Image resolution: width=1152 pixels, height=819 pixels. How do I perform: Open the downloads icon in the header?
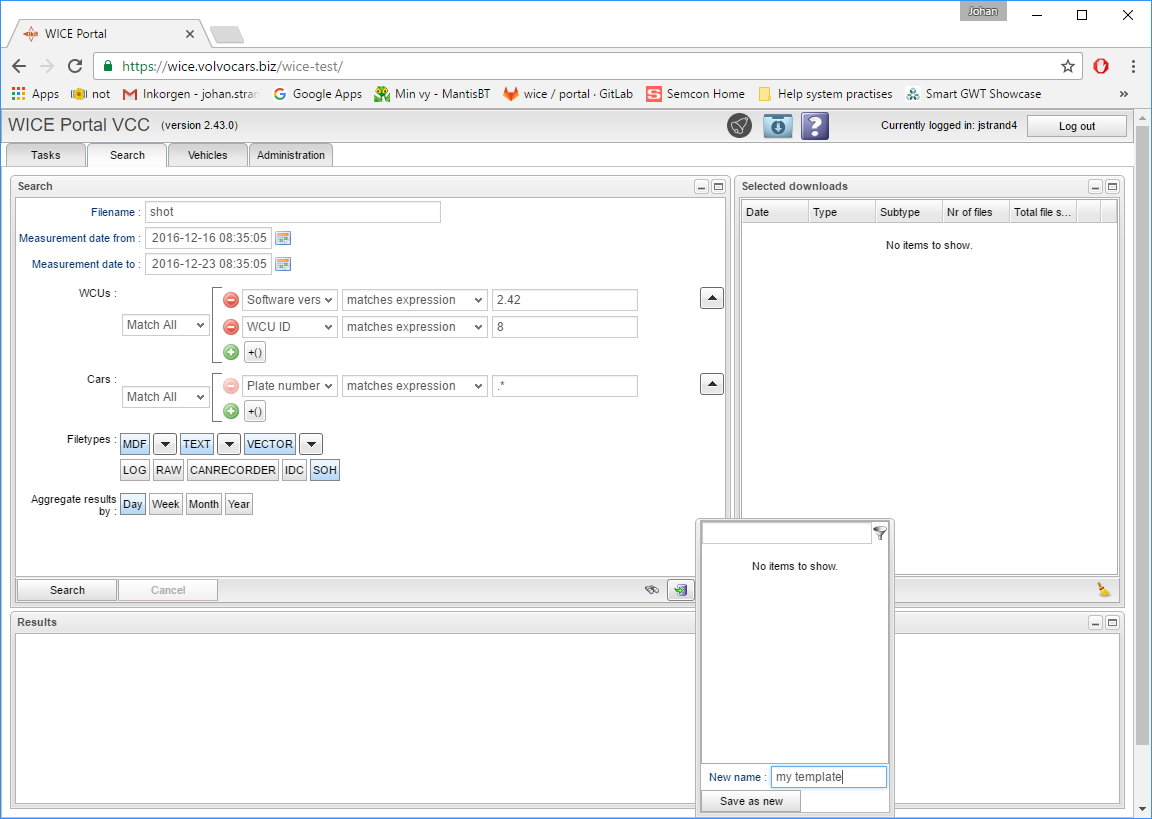(x=777, y=126)
